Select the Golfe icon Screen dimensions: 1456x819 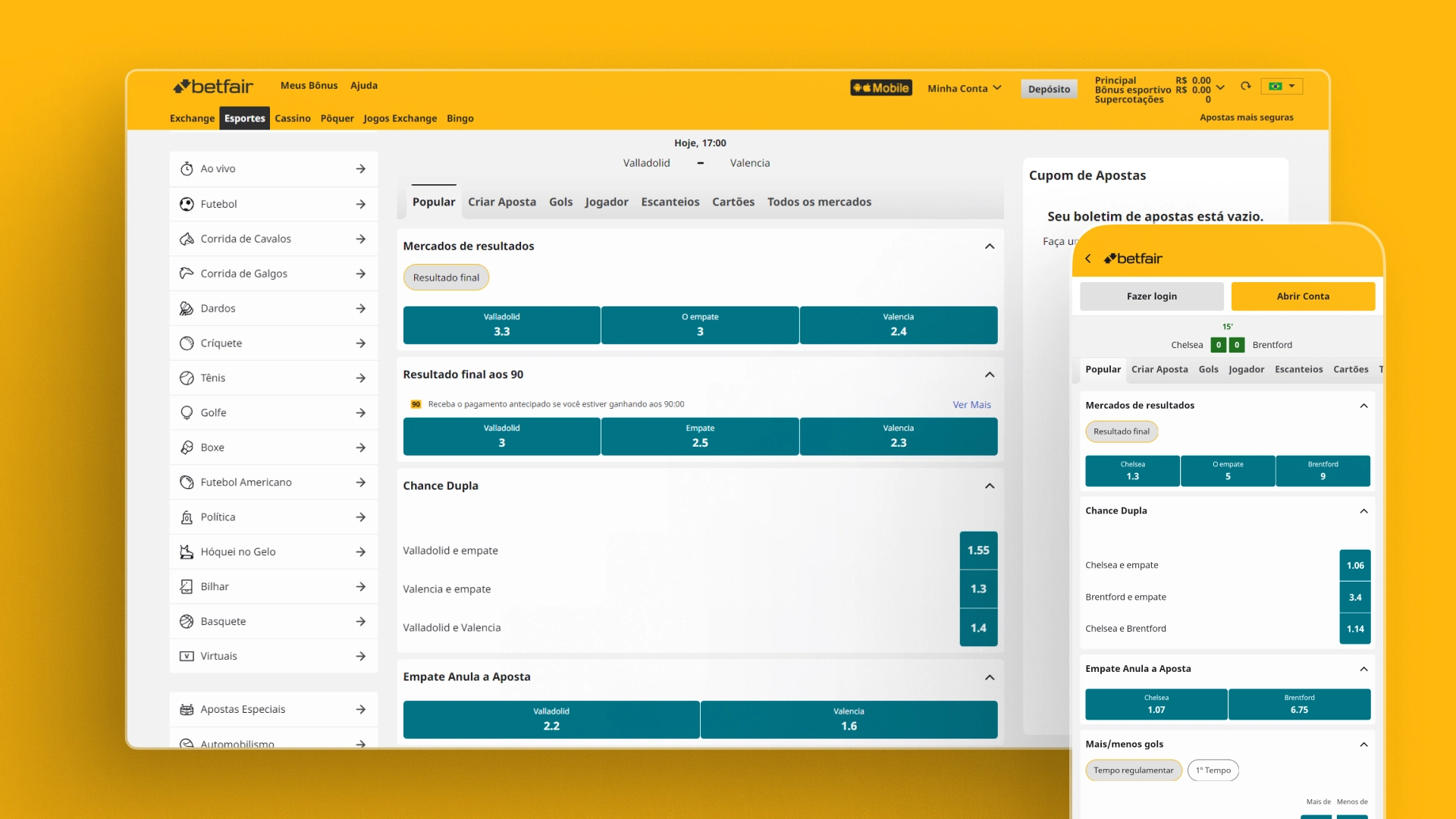click(x=187, y=413)
